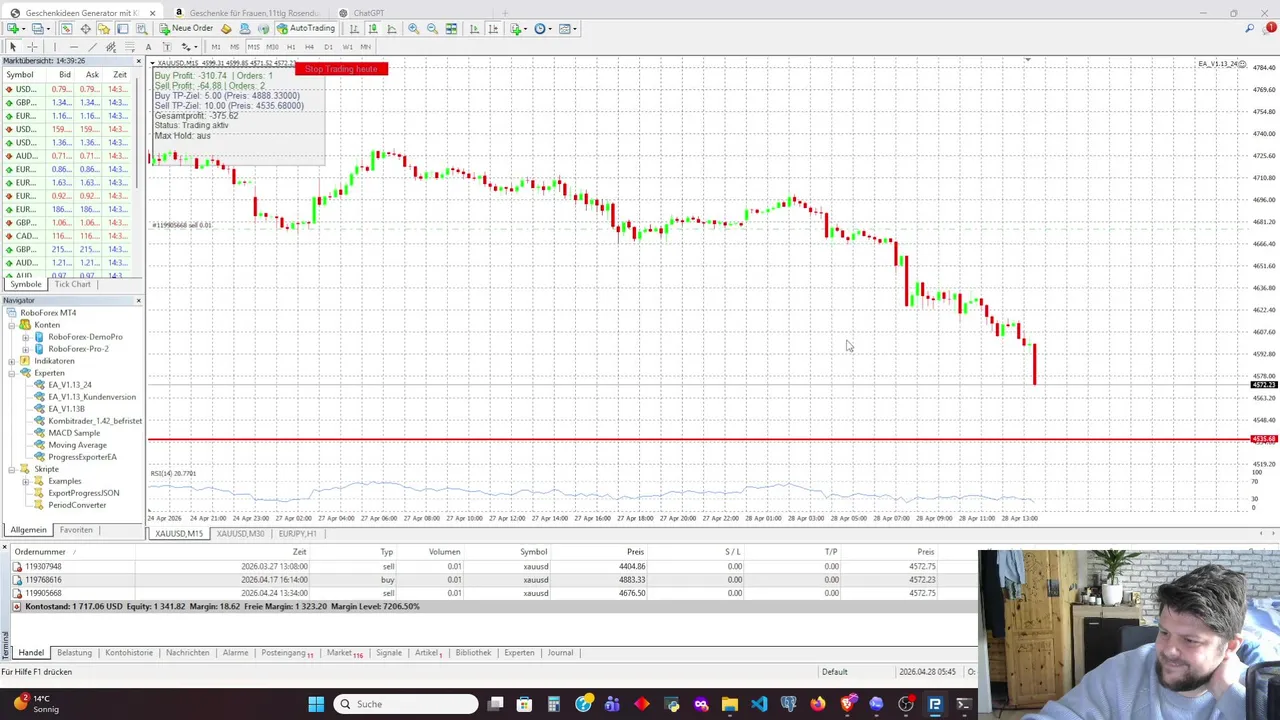
Task: Select MACD Sample expert
Action: click(74, 433)
